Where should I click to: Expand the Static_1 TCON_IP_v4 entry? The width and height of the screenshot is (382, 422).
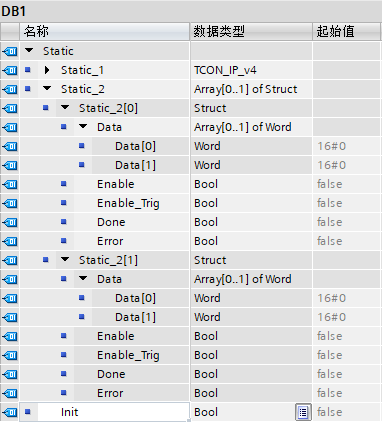[47, 70]
